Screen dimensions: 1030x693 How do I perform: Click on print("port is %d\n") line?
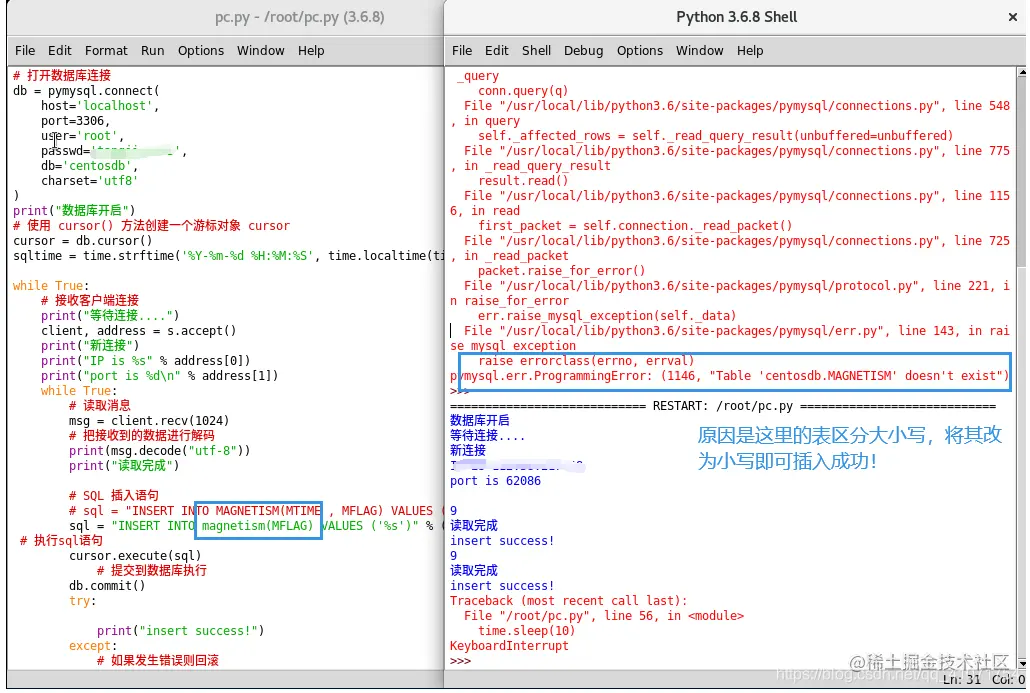(x=160, y=376)
